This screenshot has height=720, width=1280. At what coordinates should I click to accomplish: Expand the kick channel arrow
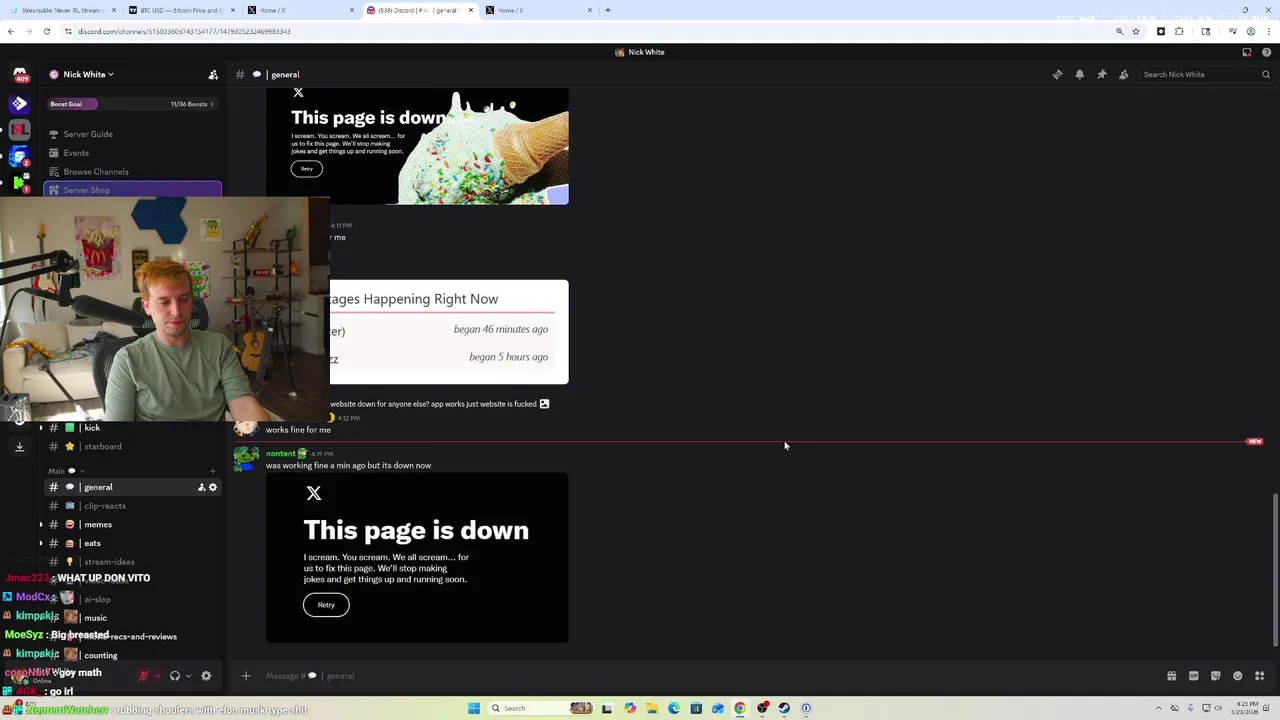[41, 428]
